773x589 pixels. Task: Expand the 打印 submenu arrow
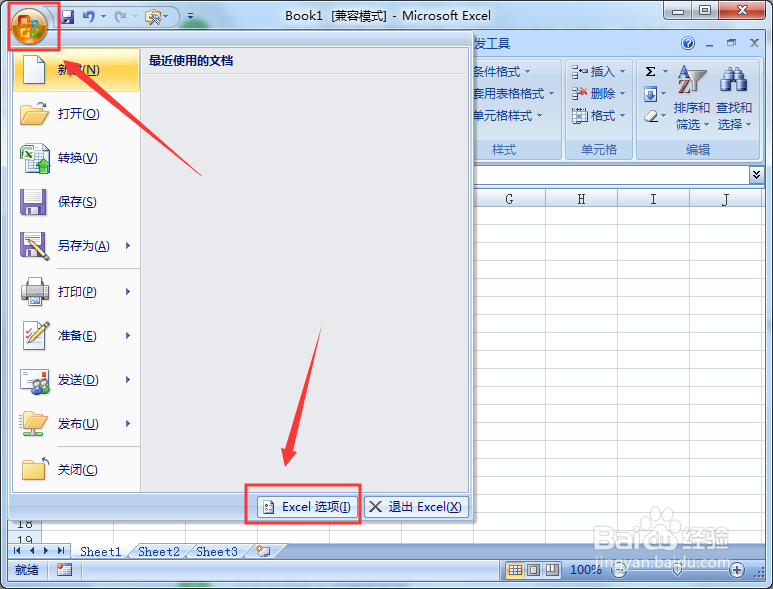coord(128,292)
